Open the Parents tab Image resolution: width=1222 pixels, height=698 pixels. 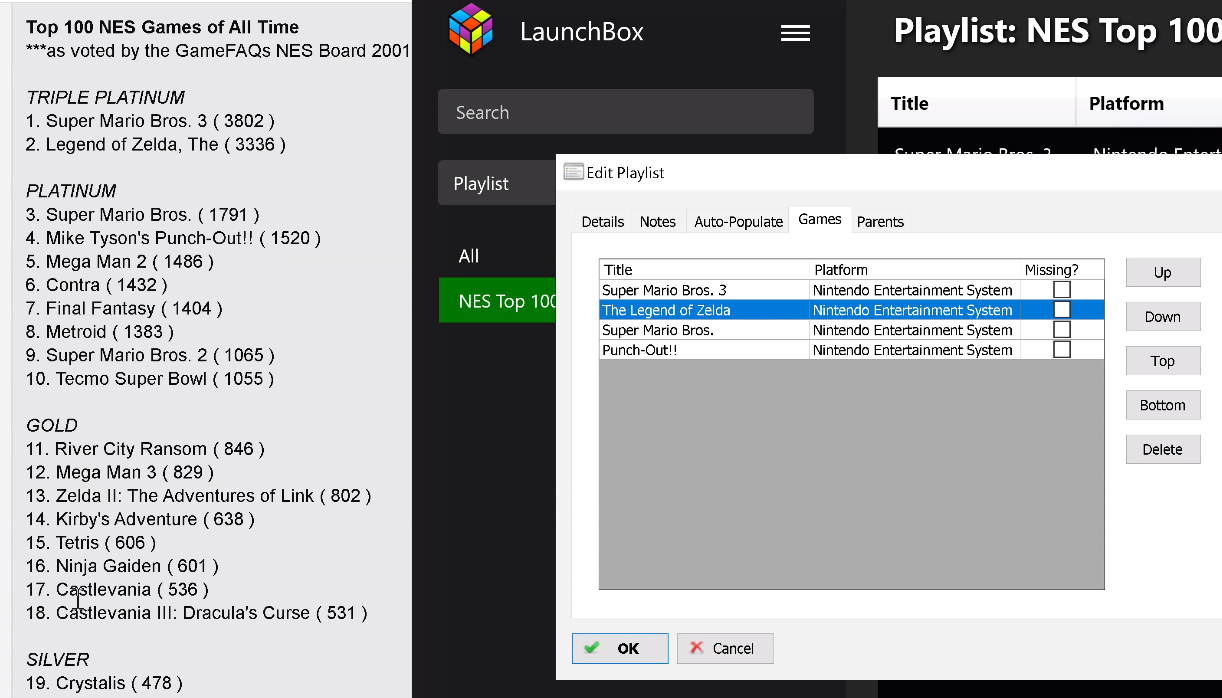[x=880, y=222]
